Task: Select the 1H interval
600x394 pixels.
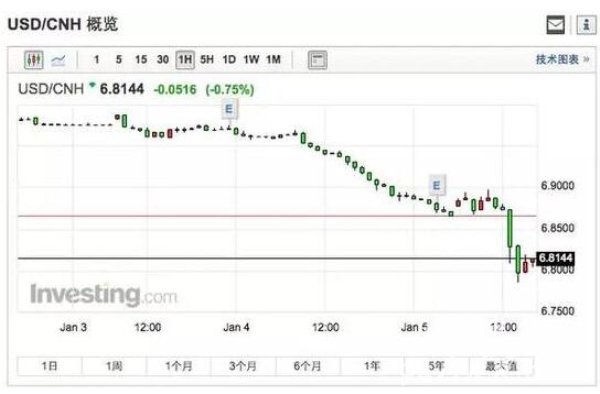Action: tap(185, 60)
